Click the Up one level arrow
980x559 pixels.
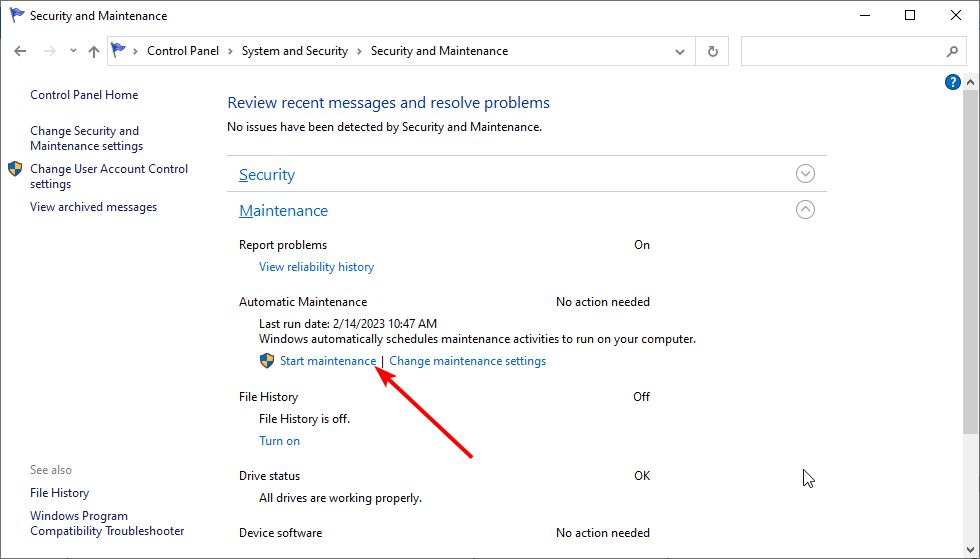(94, 51)
